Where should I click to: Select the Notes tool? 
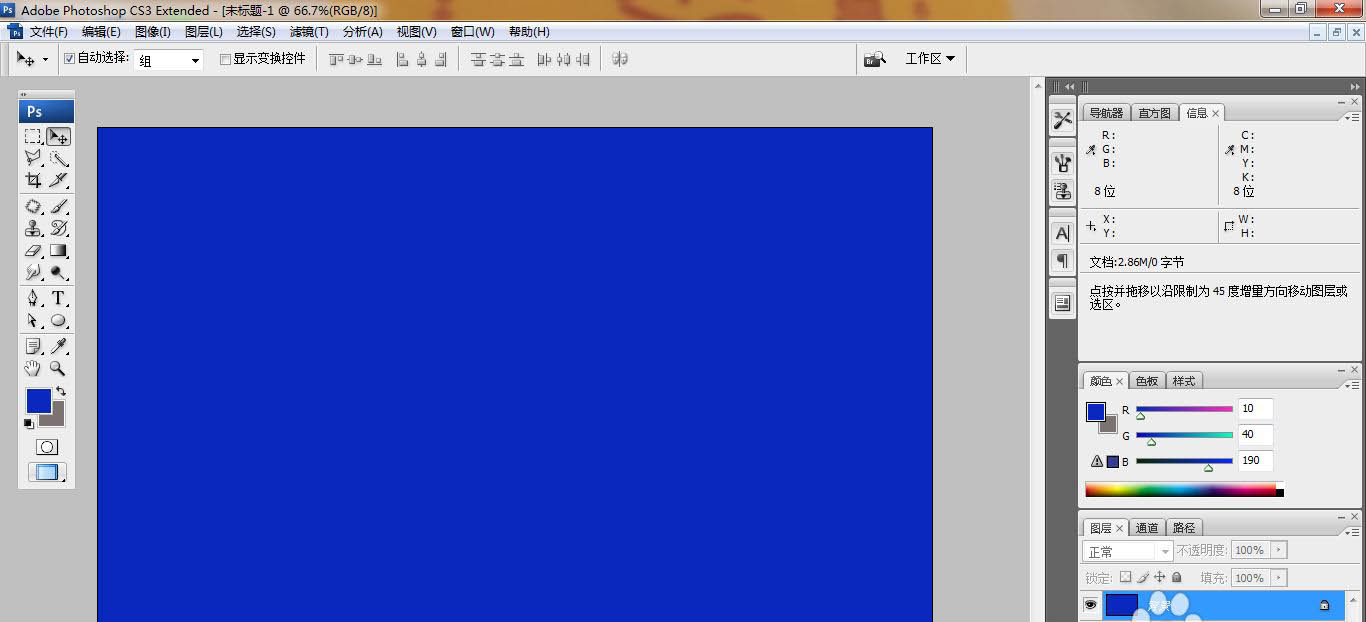tap(33, 347)
